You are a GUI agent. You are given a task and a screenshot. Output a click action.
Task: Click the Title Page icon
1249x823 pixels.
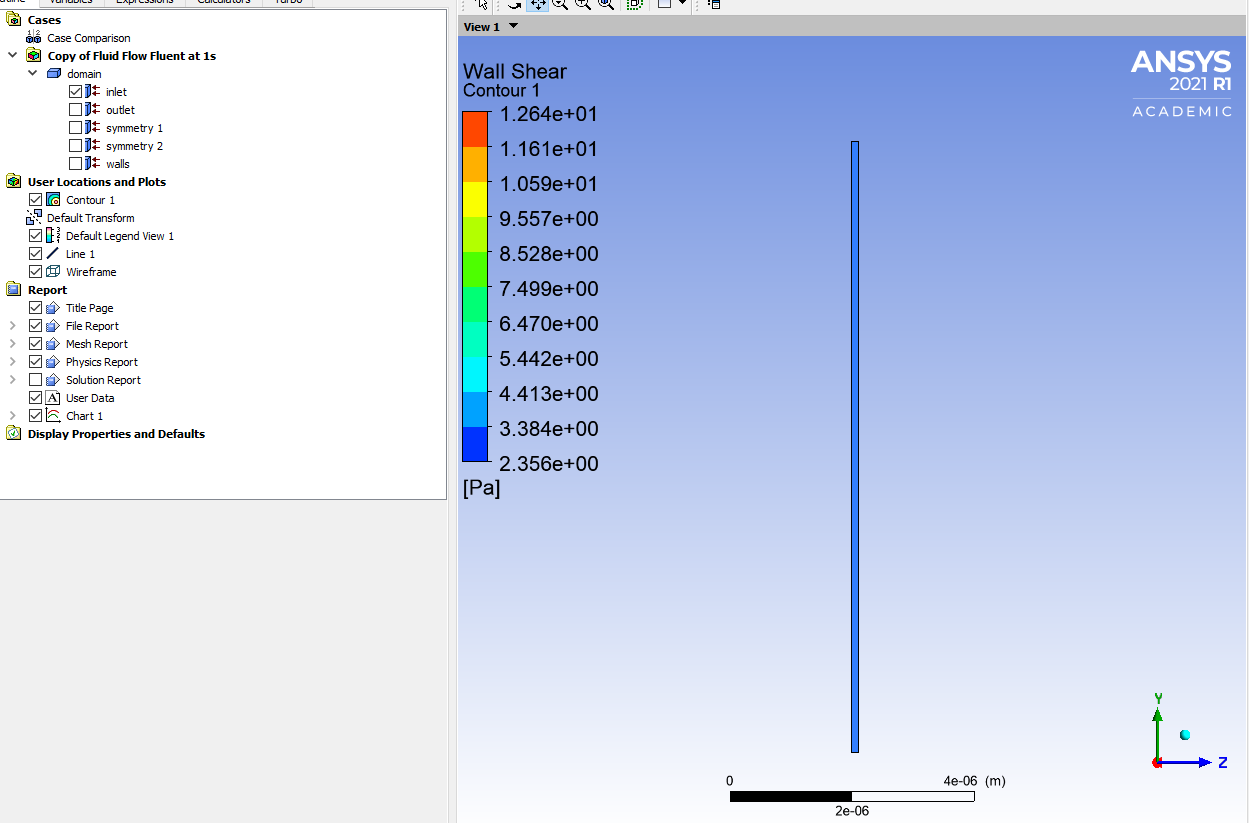point(54,308)
